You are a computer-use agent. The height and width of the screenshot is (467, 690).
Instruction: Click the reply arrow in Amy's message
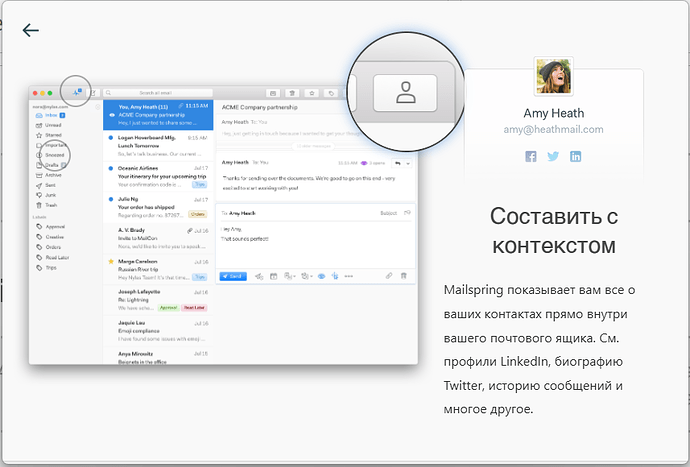[x=398, y=163]
